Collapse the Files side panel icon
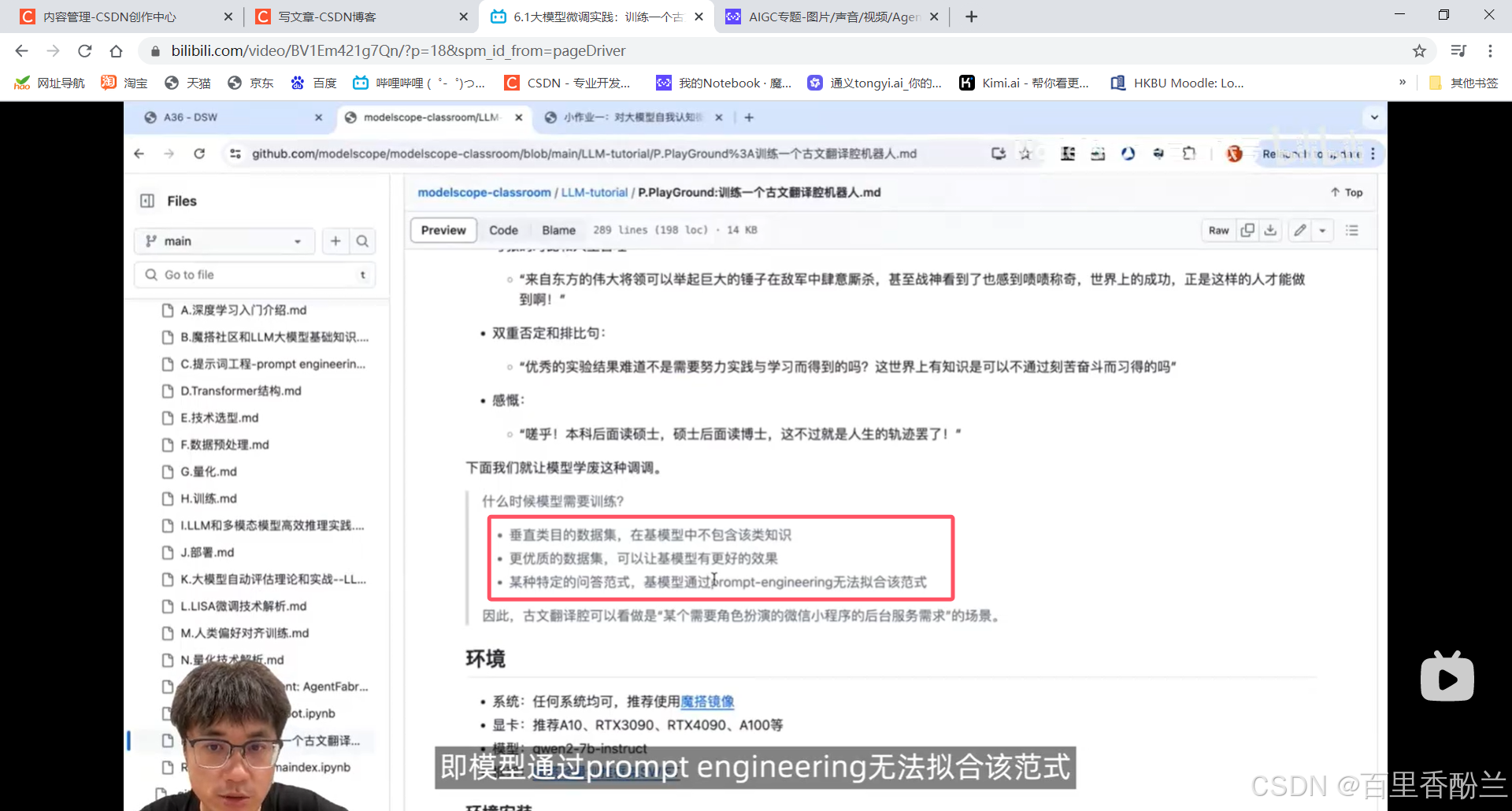 click(x=147, y=201)
